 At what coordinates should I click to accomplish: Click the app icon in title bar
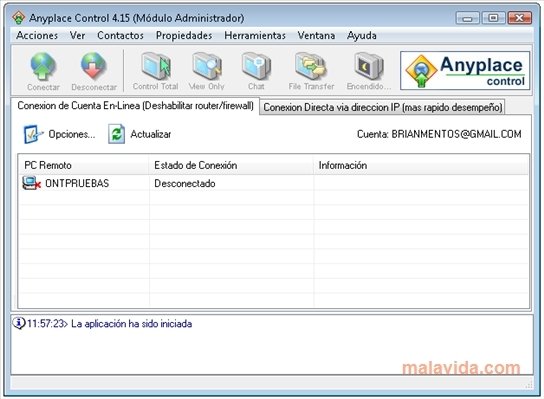click(18, 17)
